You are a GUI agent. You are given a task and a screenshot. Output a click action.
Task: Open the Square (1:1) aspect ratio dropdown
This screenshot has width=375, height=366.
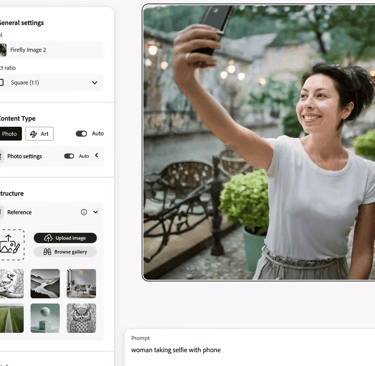tap(51, 83)
